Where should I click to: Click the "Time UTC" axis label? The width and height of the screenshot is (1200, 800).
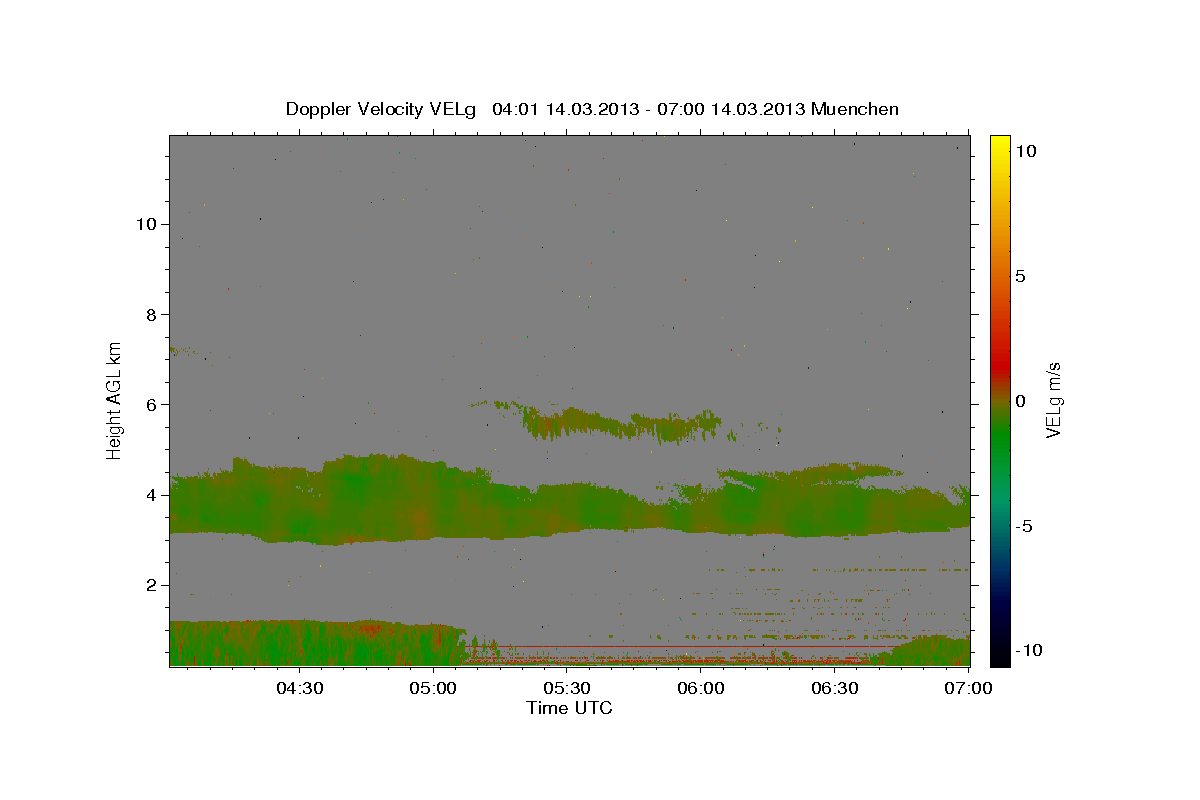click(569, 708)
